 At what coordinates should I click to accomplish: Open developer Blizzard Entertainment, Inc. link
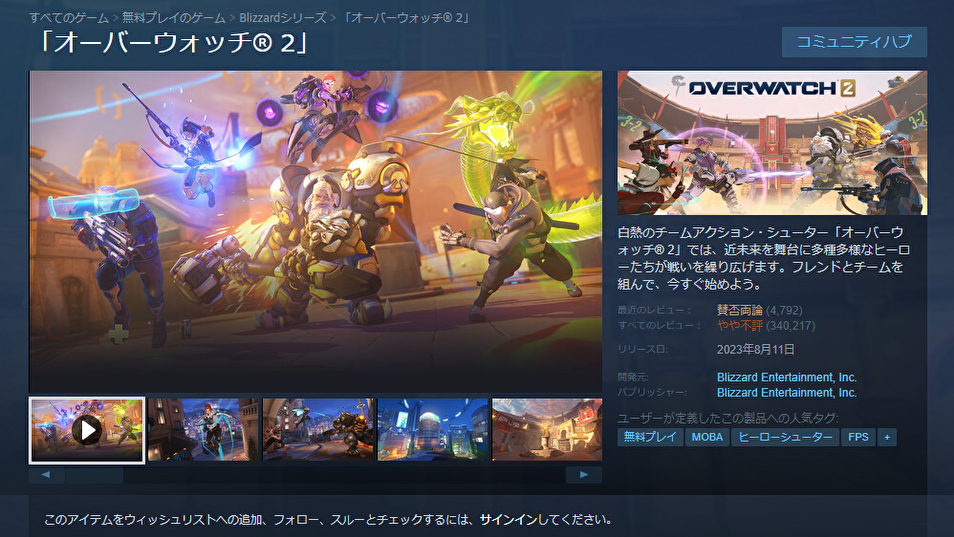click(x=787, y=377)
